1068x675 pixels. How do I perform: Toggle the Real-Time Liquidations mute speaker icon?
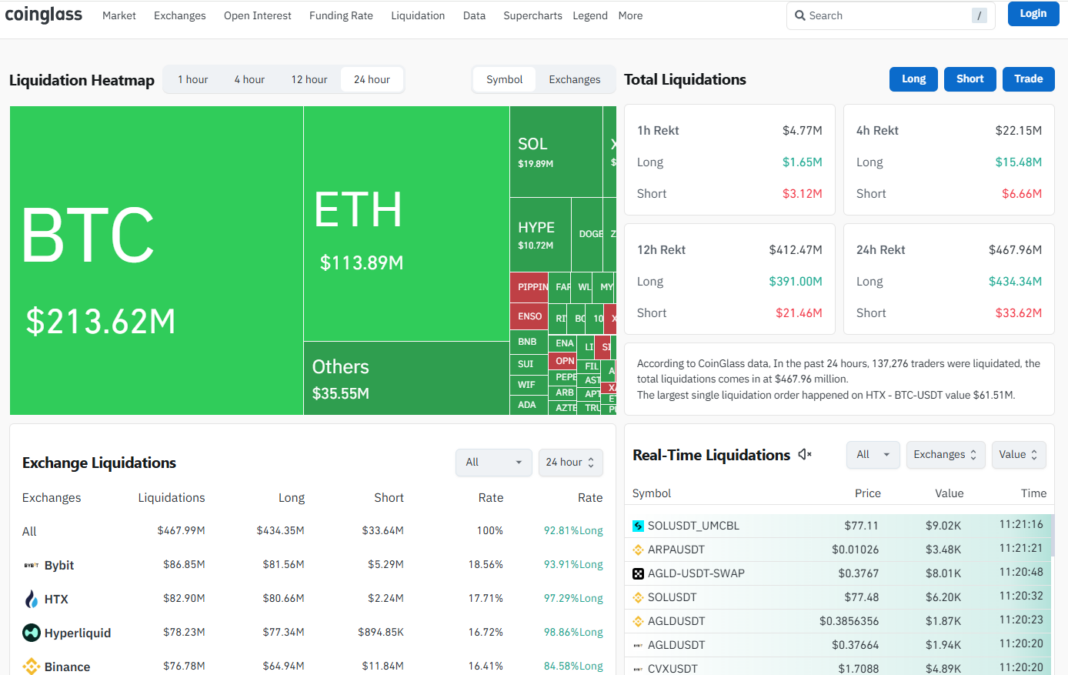(x=805, y=455)
